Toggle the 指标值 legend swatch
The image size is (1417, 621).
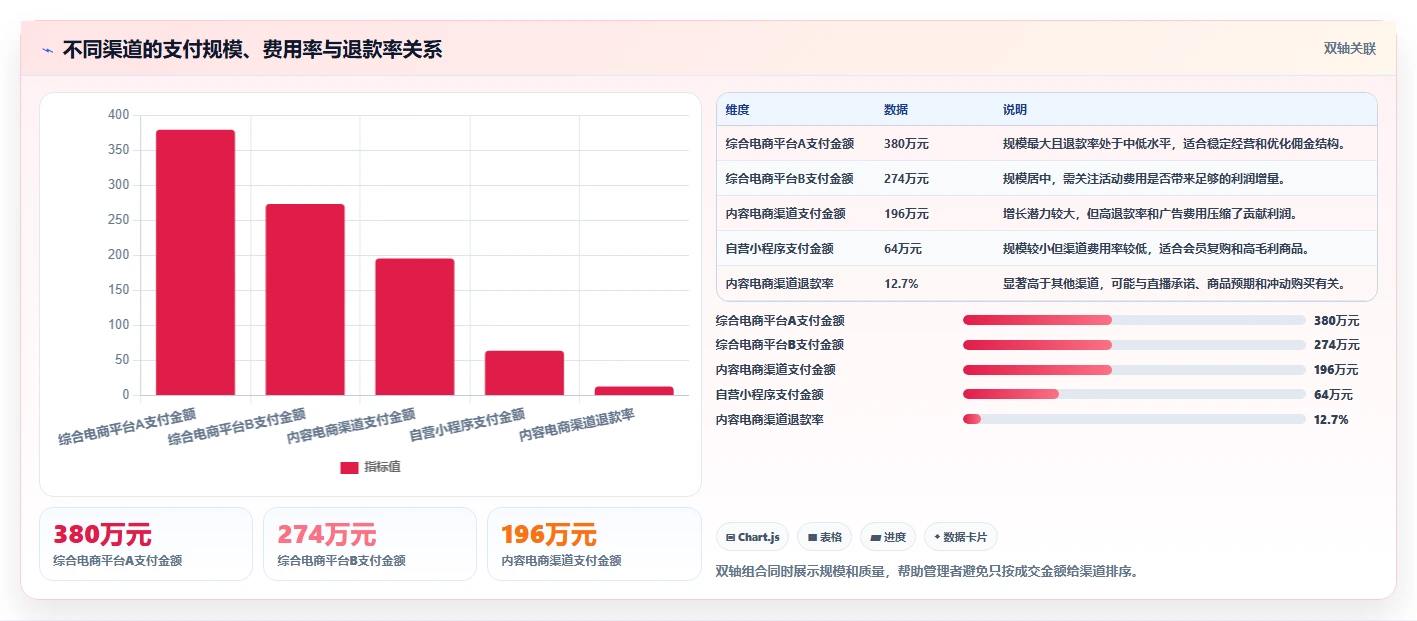point(349,467)
